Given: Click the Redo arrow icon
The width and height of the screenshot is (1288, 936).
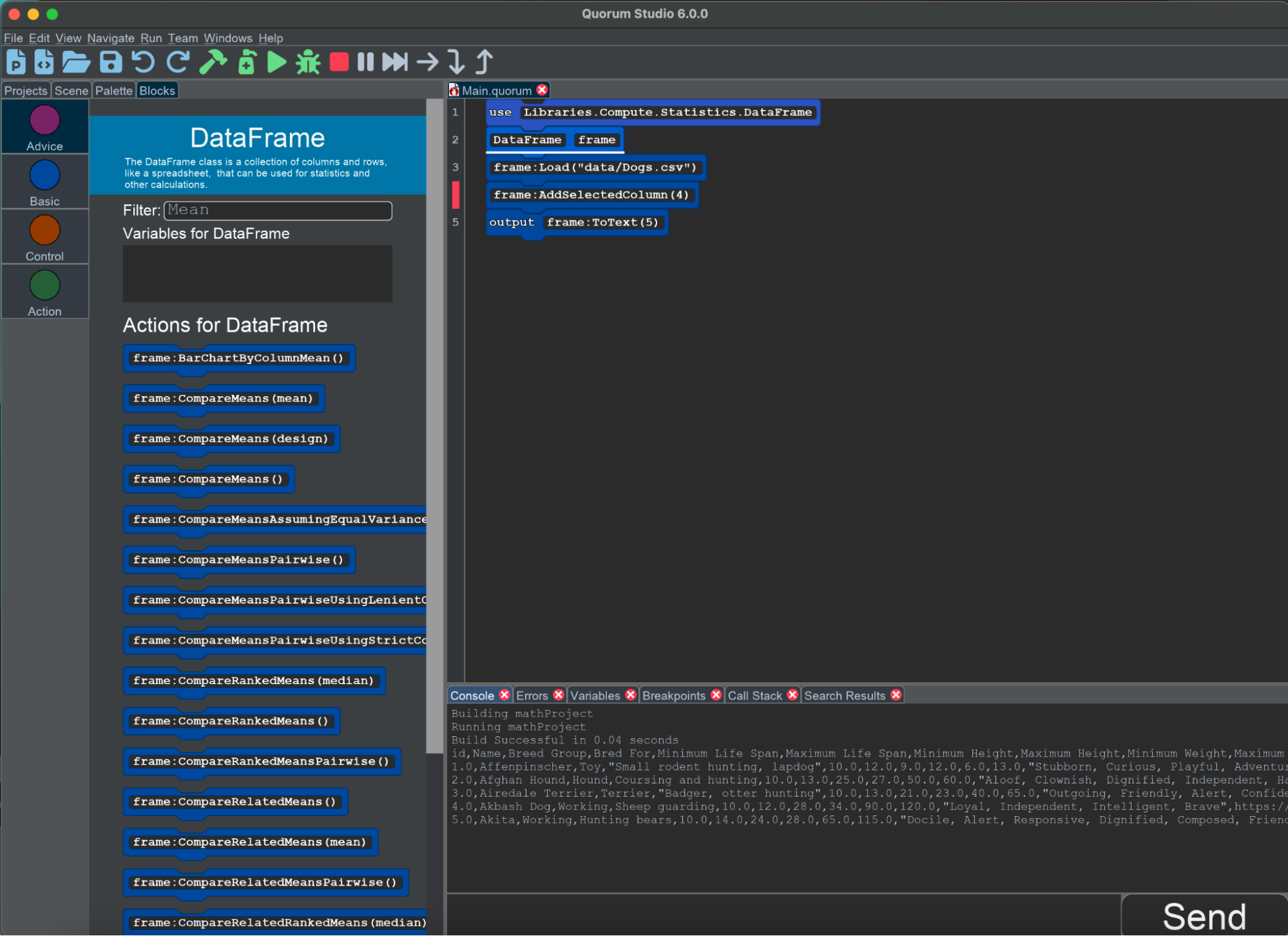Looking at the screenshot, I should point(178,64).
